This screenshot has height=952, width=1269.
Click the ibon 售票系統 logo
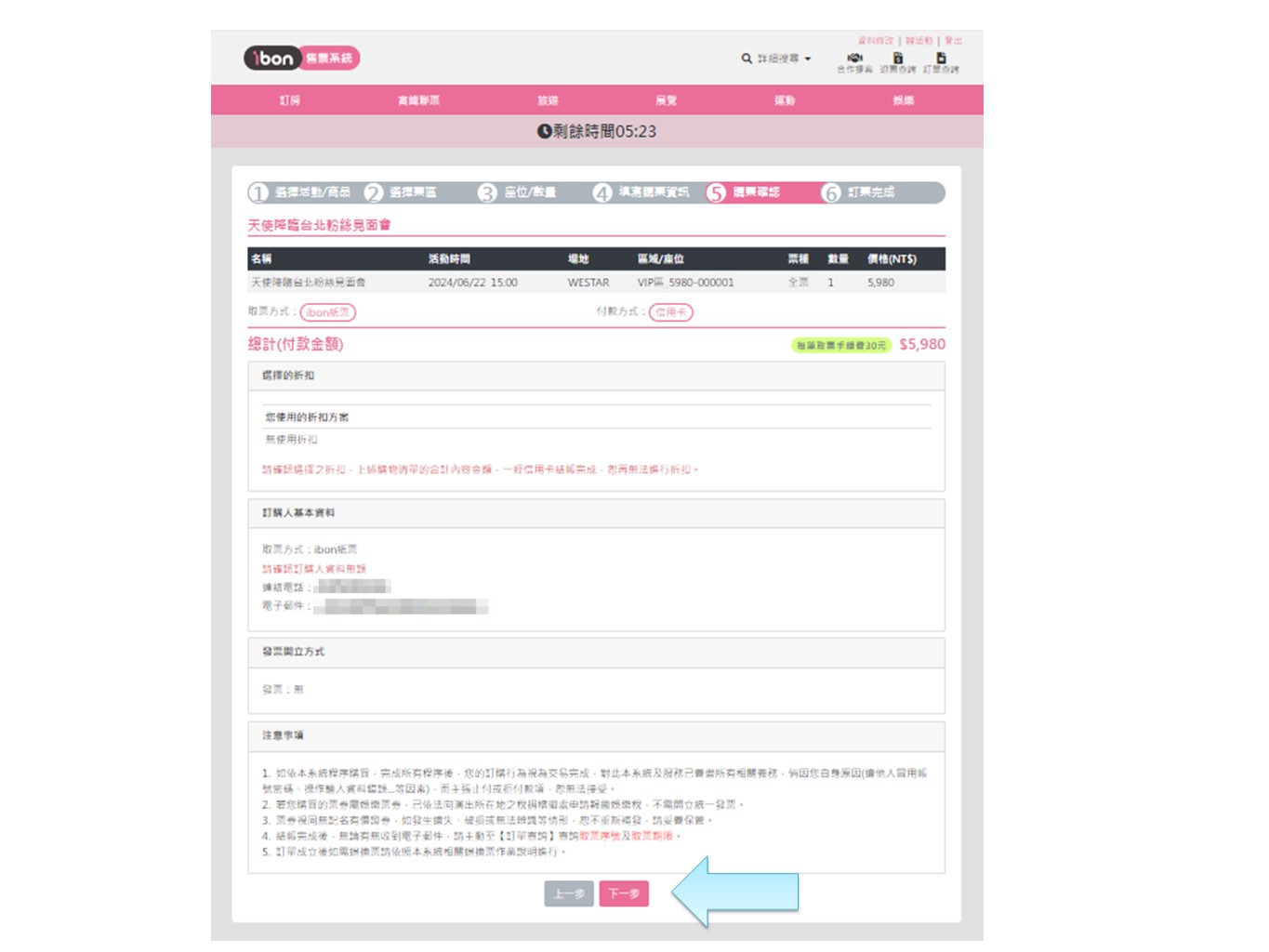click(301, 59)
